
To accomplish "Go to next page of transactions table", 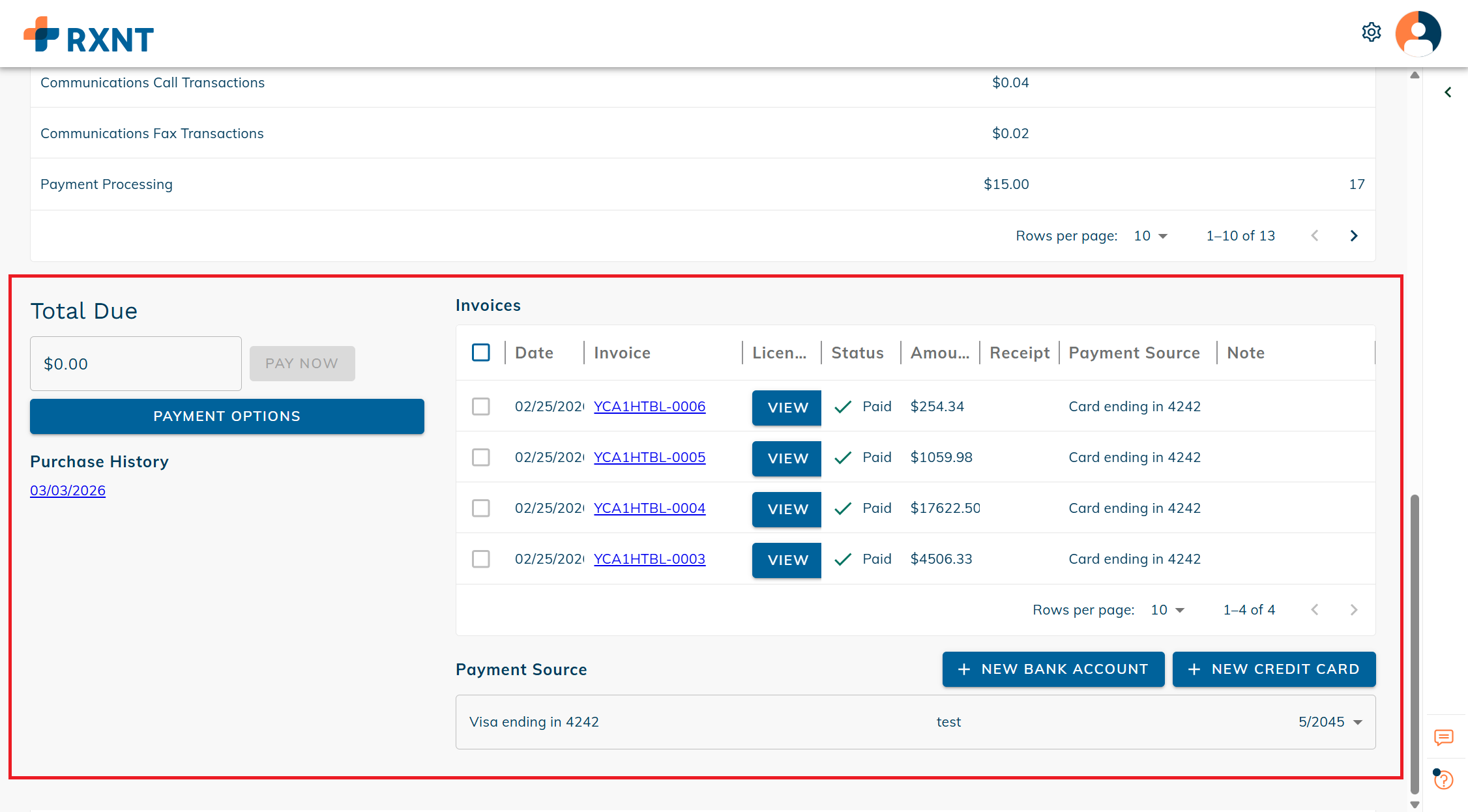I will [1354, 236].
